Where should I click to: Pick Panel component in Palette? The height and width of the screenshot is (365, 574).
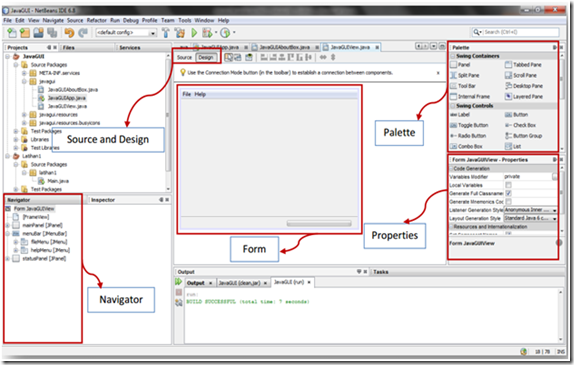[x=461, y=65]
